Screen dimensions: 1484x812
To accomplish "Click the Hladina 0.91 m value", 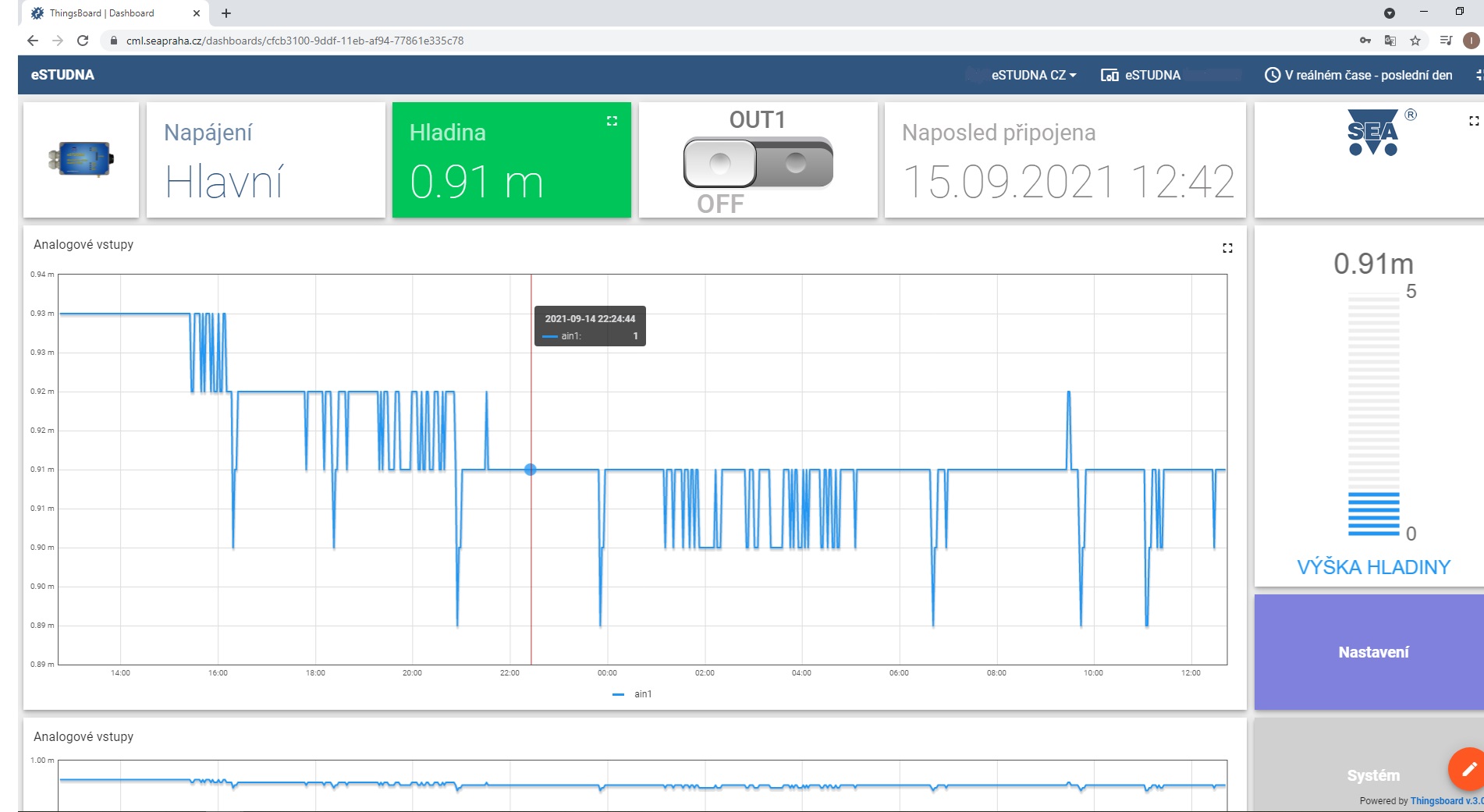I will (x=477, y=182).
